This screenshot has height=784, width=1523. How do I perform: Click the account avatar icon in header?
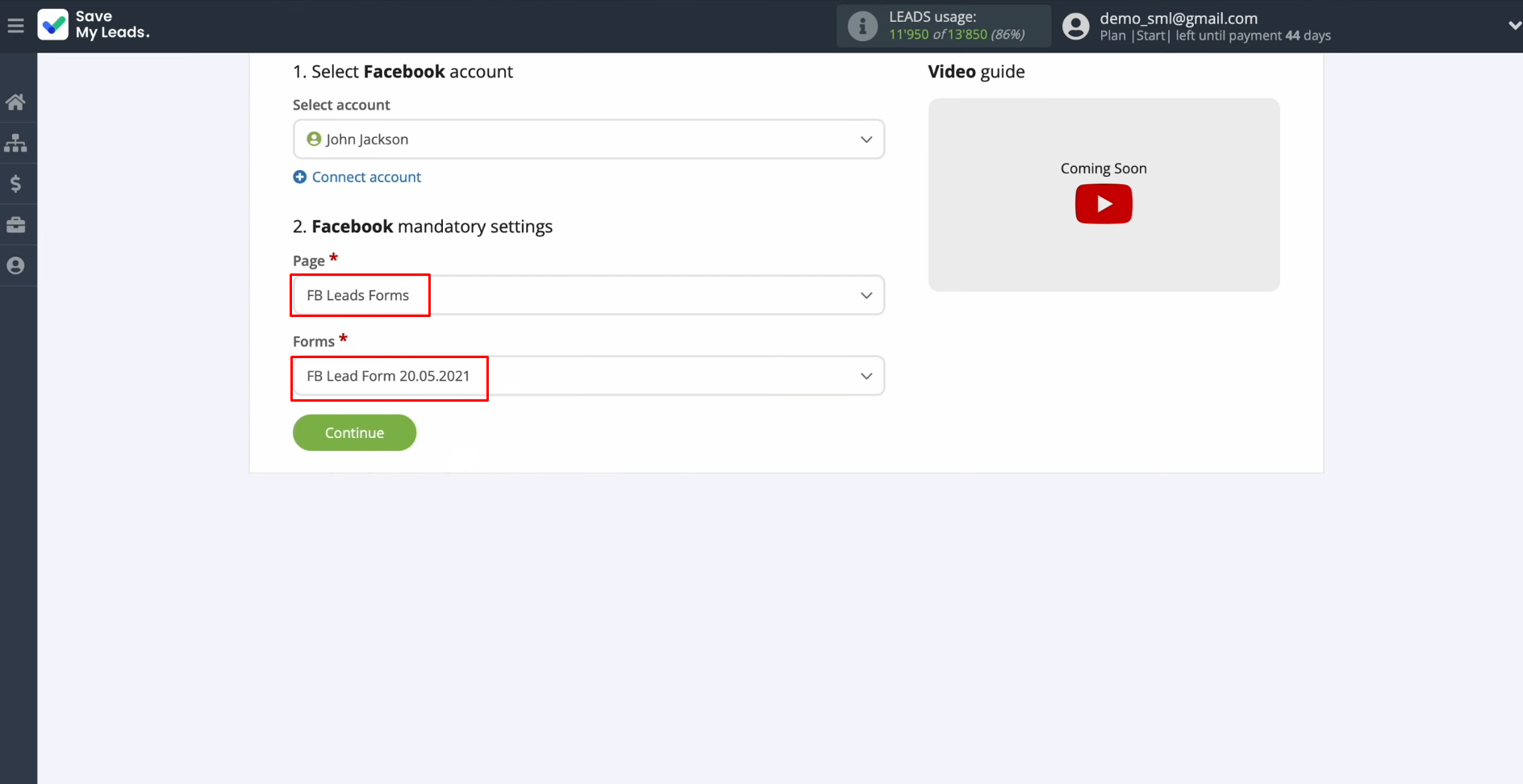pos(1075,26)
